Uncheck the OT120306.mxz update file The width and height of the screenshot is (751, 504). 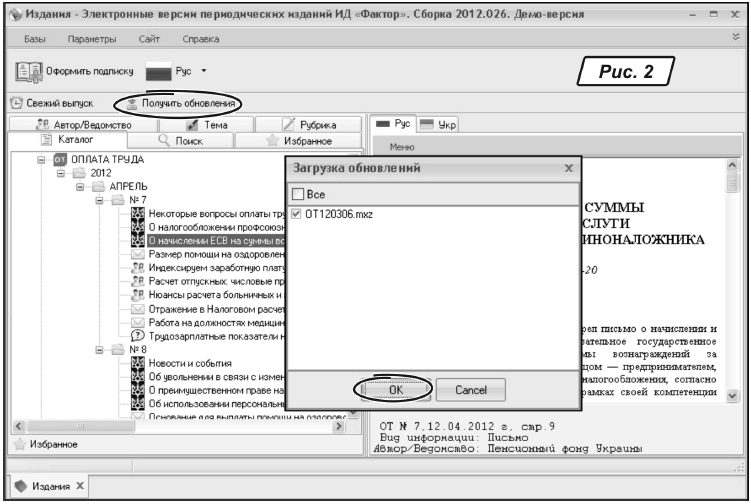click(x=296, y=214)
